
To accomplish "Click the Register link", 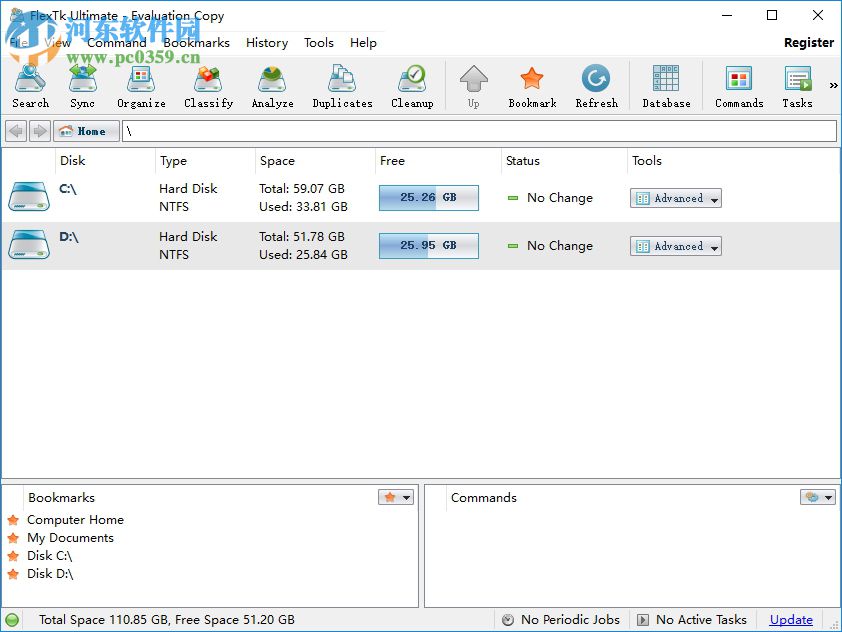I will click(809, 42).
